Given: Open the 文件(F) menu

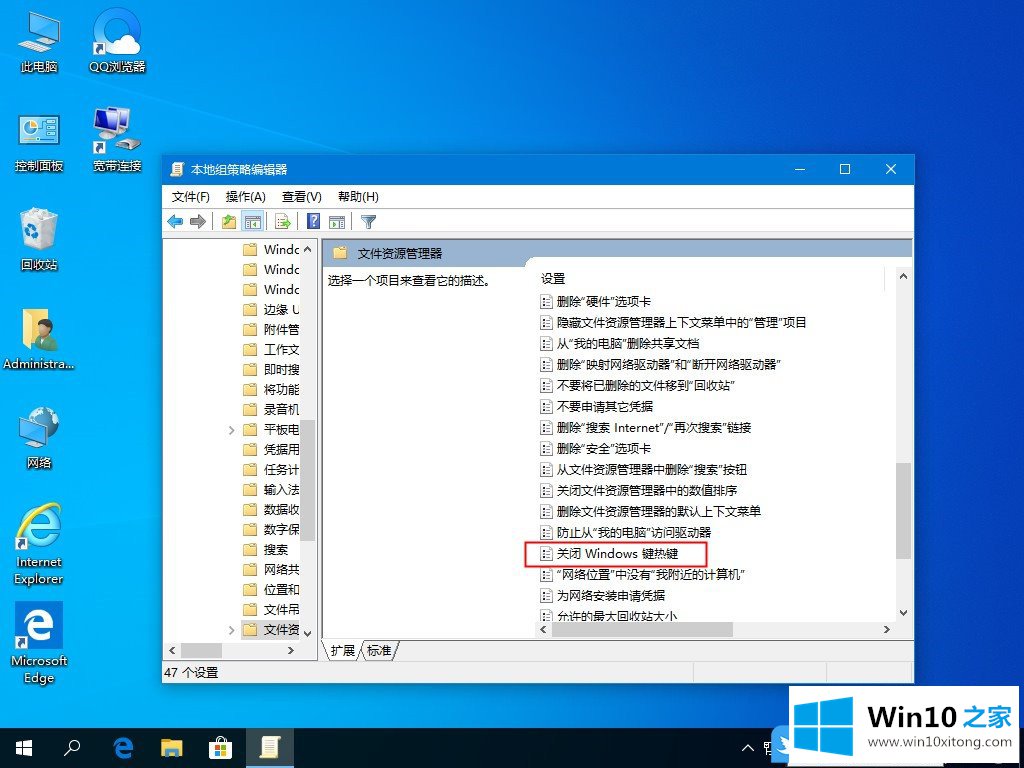Looking at the screenshot, I should click(x=191, y=197).
